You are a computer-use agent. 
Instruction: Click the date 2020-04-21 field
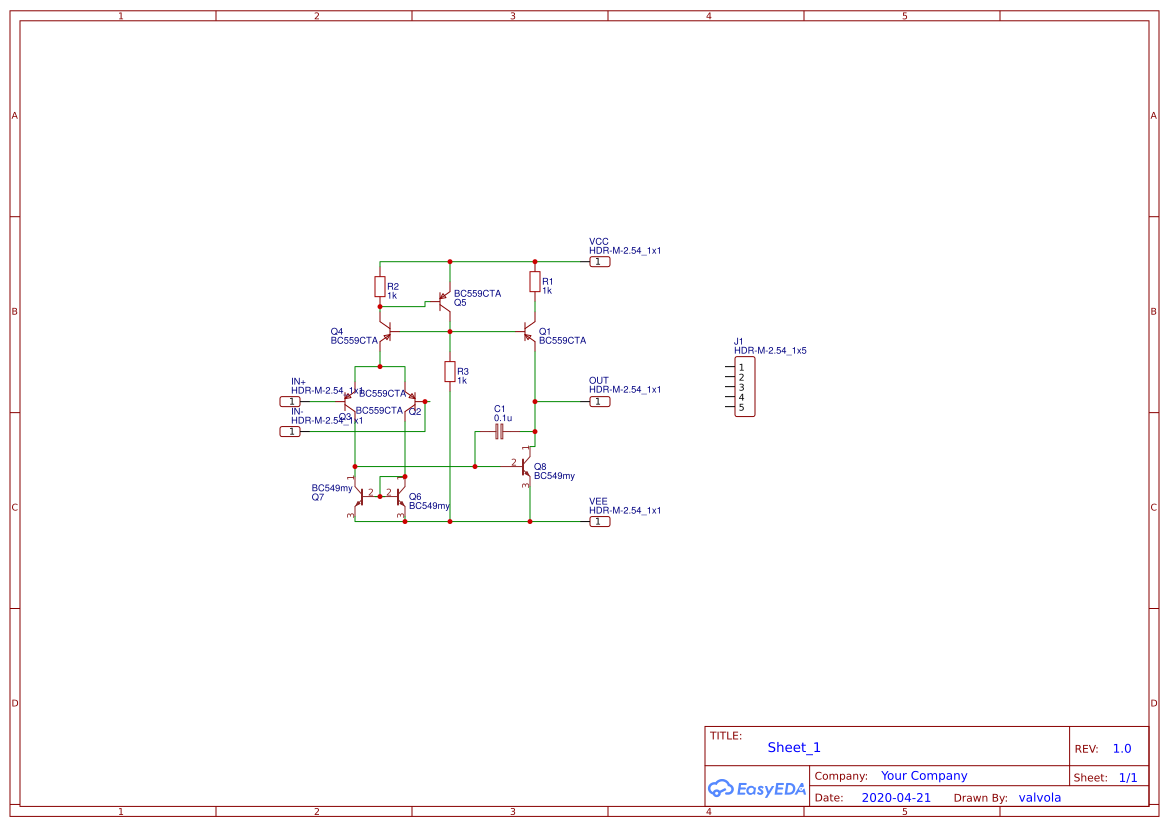click(x=896, y=797)
